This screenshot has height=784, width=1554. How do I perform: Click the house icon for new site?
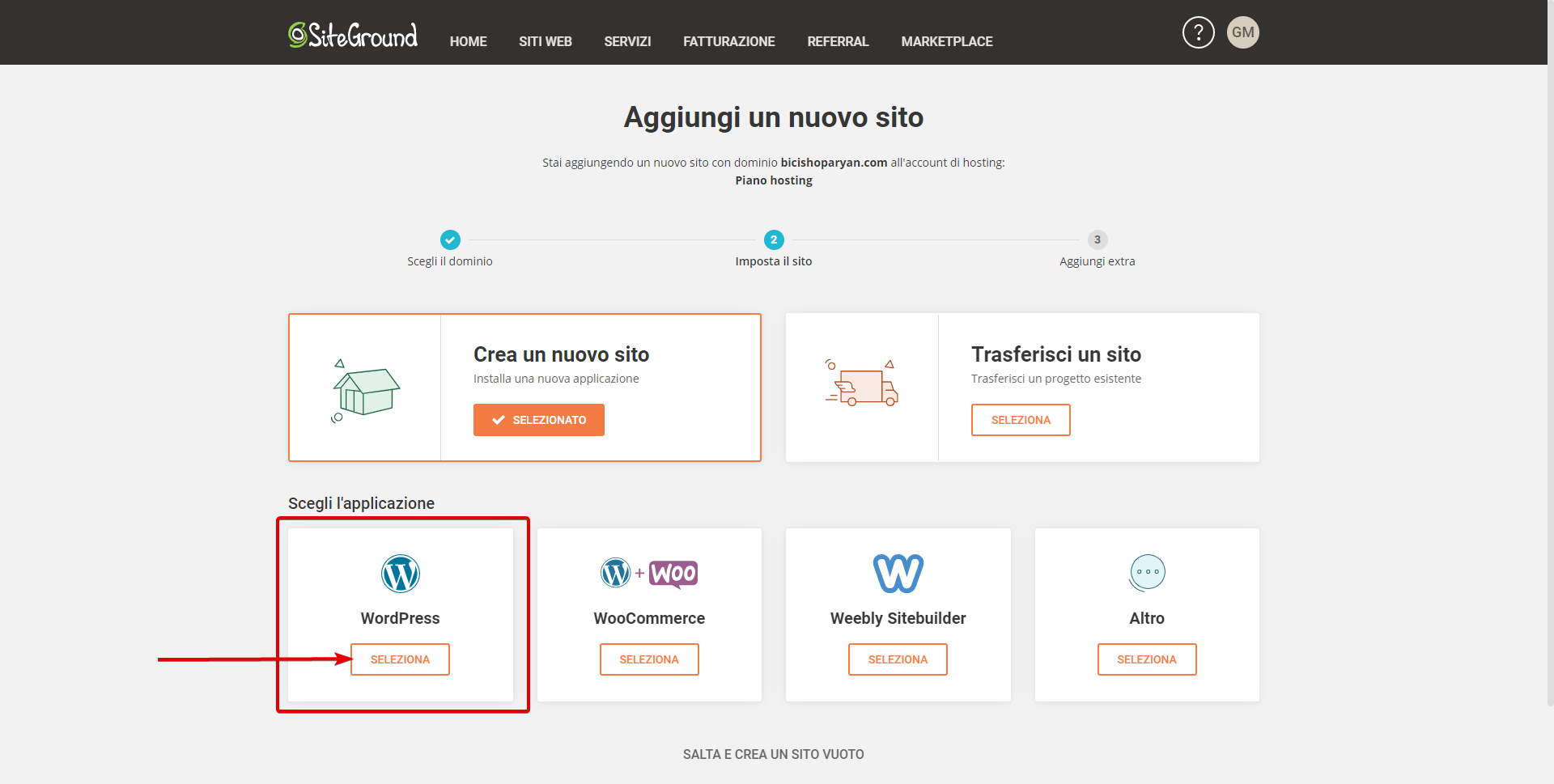click(x=366, y=390)
